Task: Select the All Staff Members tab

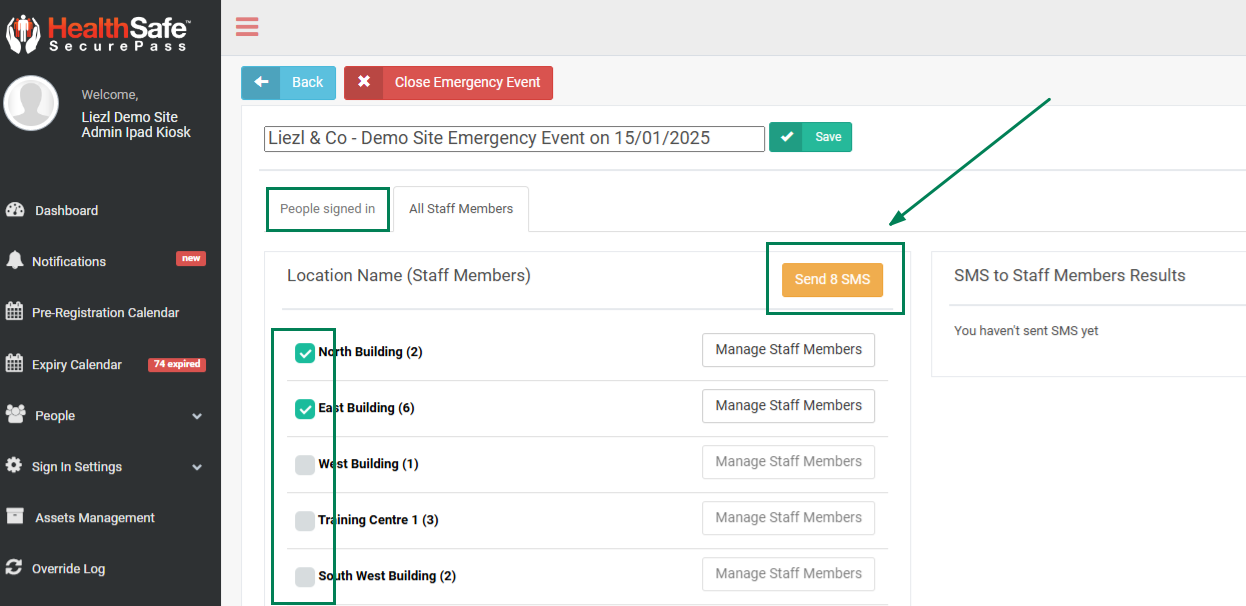Action: [461, 209]
